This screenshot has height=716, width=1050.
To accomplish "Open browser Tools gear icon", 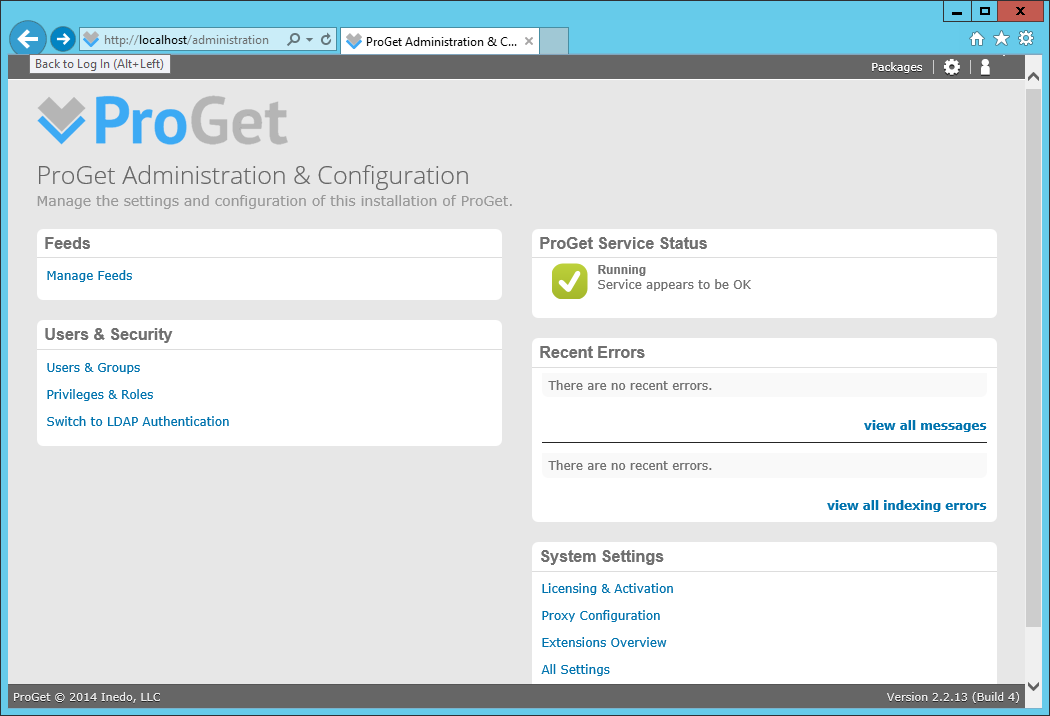I will 1026,38.
